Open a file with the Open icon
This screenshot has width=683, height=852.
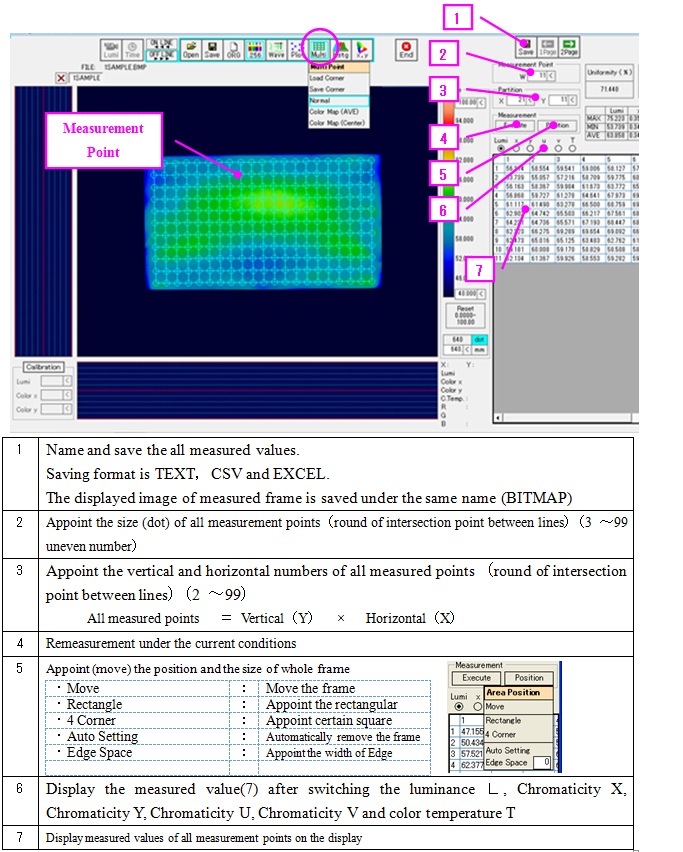point(191,49)
